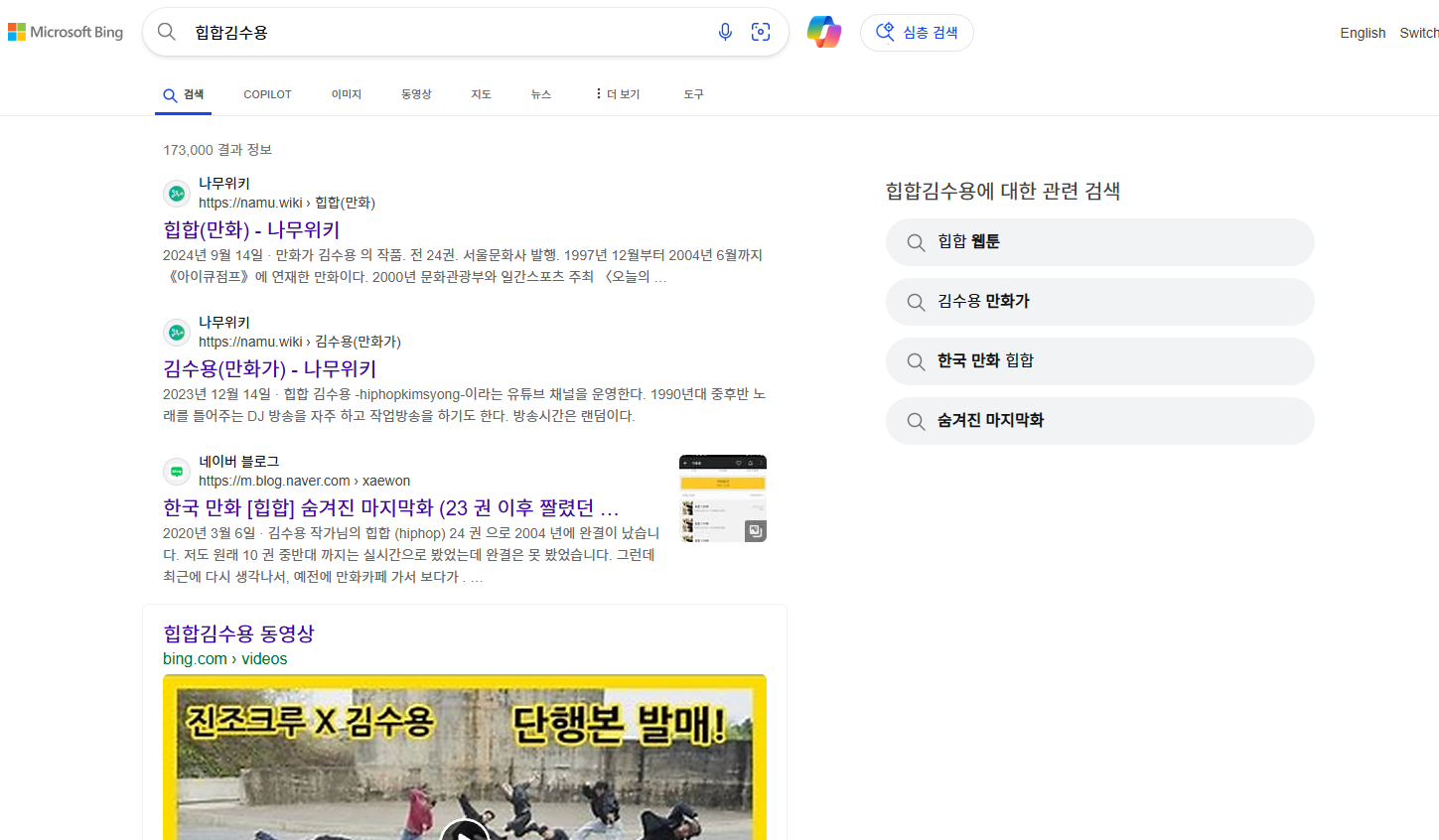Click the Switch link at top right
Viewport: 1439px width, 840px height.
click(x=1418, y=33)
